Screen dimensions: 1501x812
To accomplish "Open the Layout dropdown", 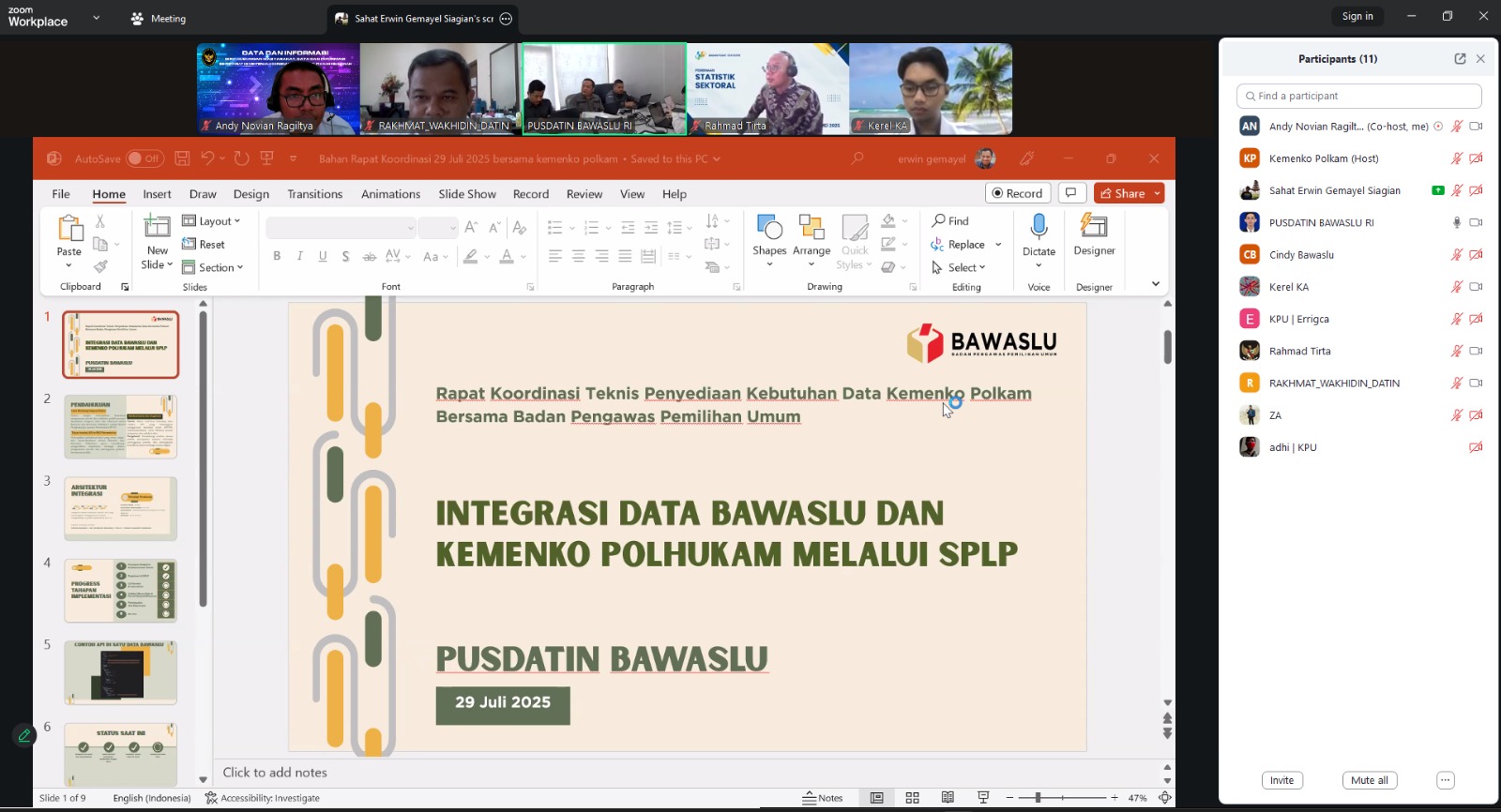I will coord(211,221).
